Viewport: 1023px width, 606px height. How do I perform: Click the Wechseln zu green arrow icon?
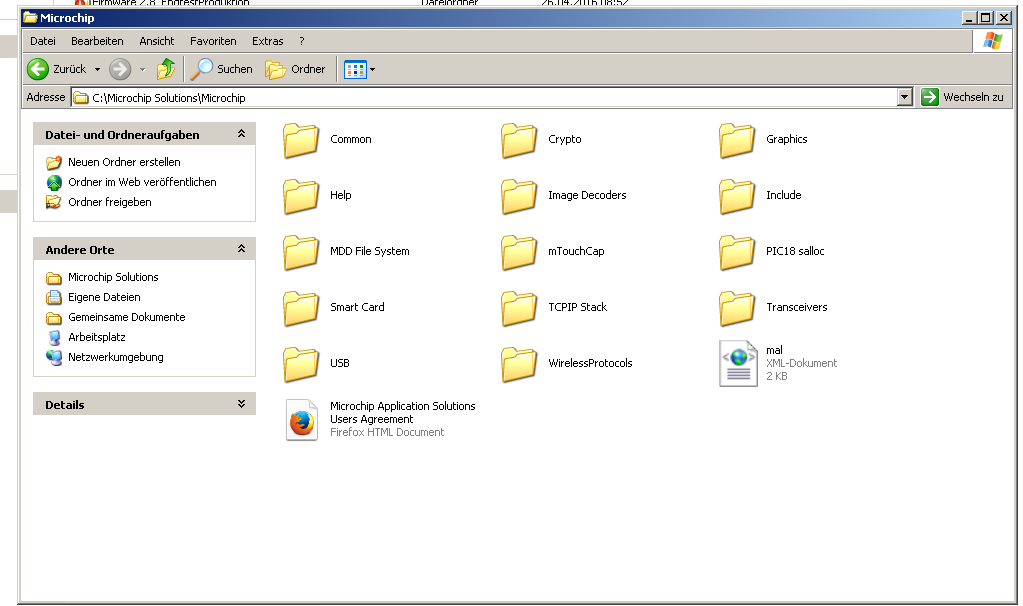point(930,97)
